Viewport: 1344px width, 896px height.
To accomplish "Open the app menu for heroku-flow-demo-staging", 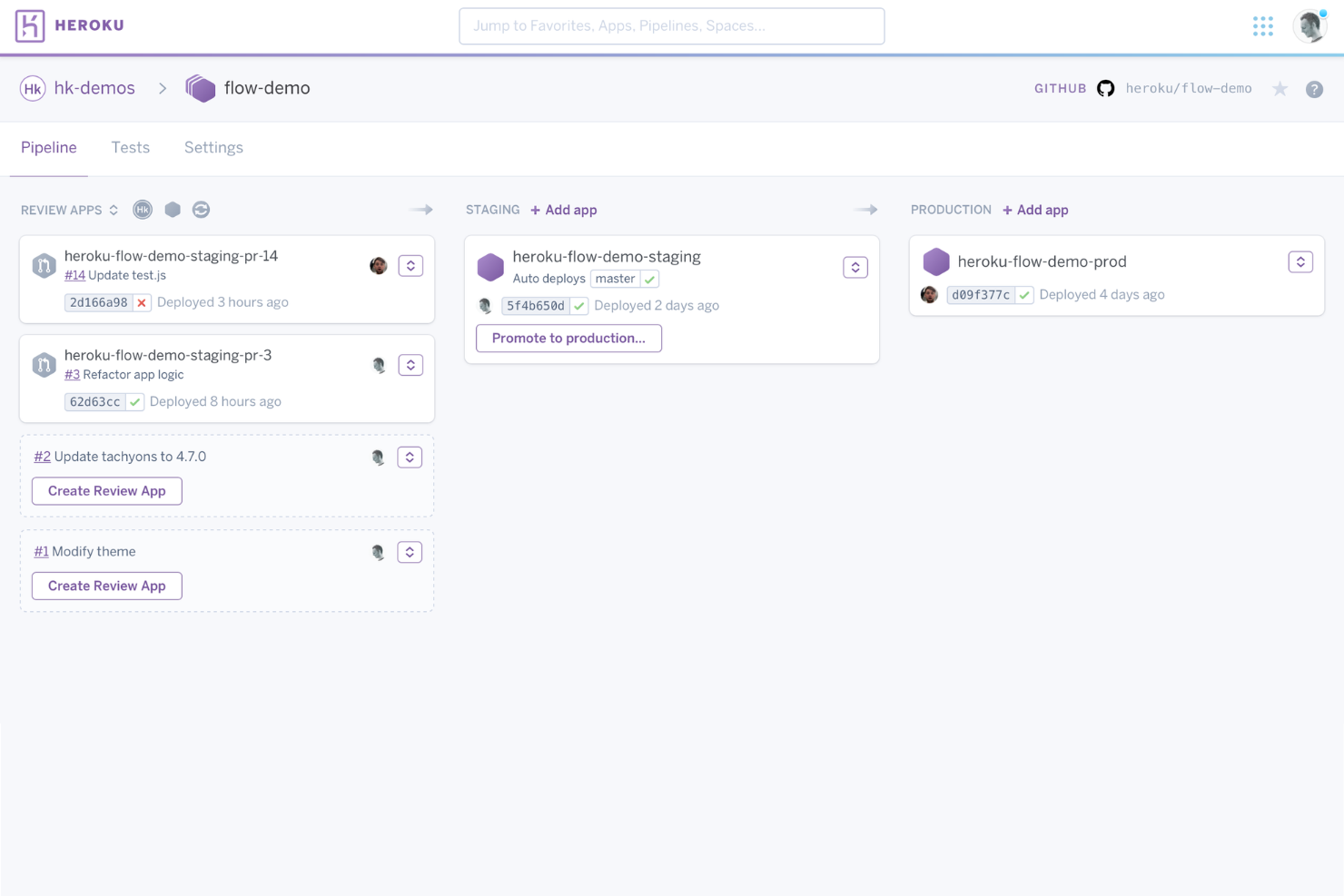I will pos(855,267).
